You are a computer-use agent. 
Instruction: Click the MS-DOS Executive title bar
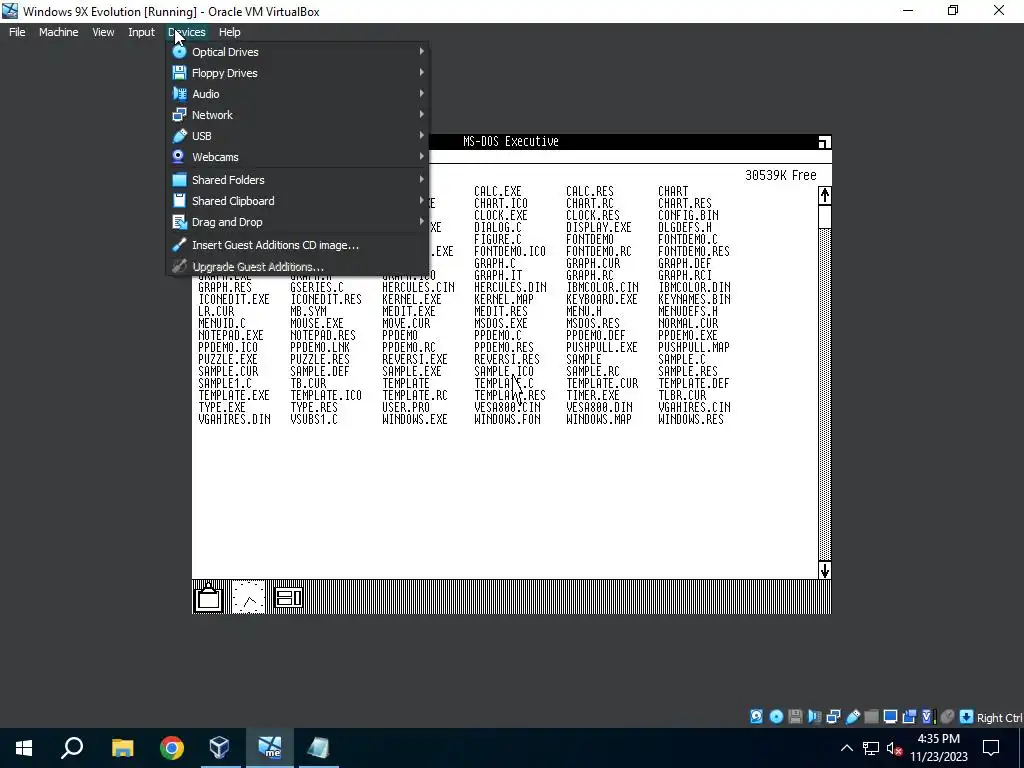point(511,142)
